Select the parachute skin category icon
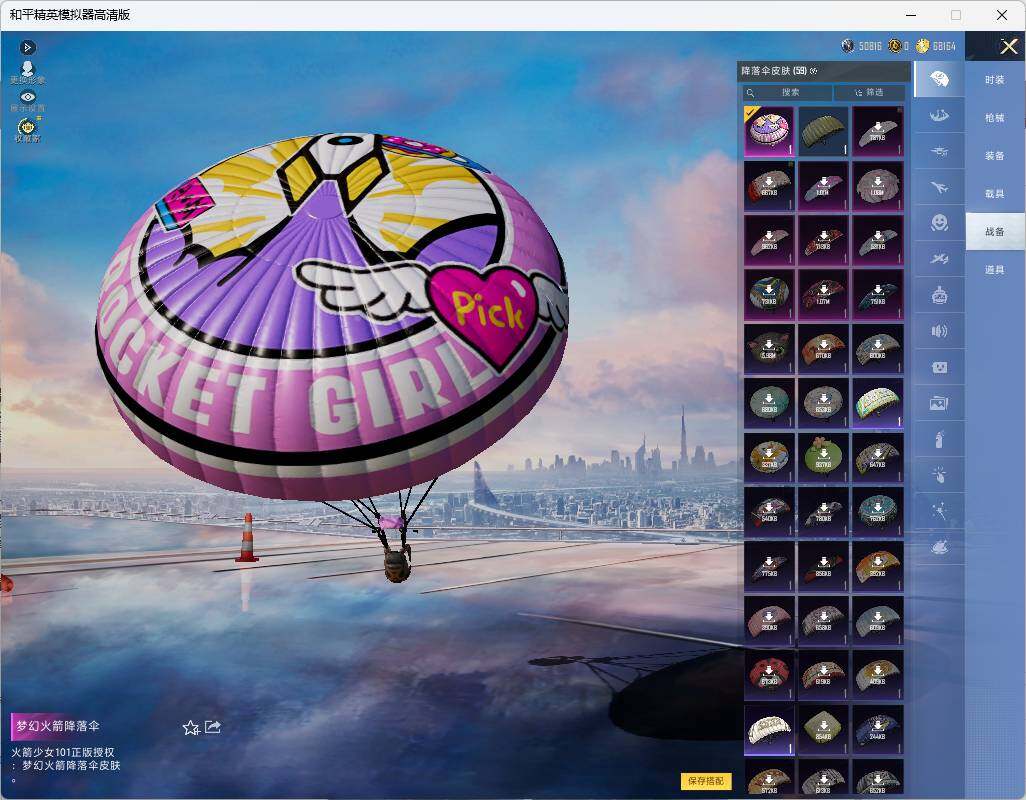1026x800 pixels. point(939,79)
